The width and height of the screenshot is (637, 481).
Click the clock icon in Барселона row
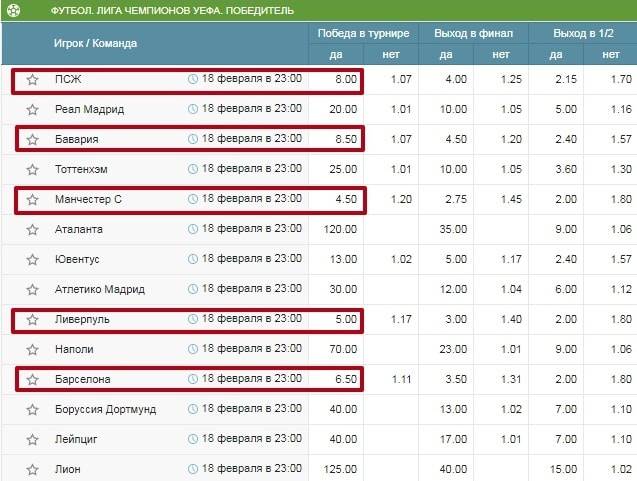193,379
